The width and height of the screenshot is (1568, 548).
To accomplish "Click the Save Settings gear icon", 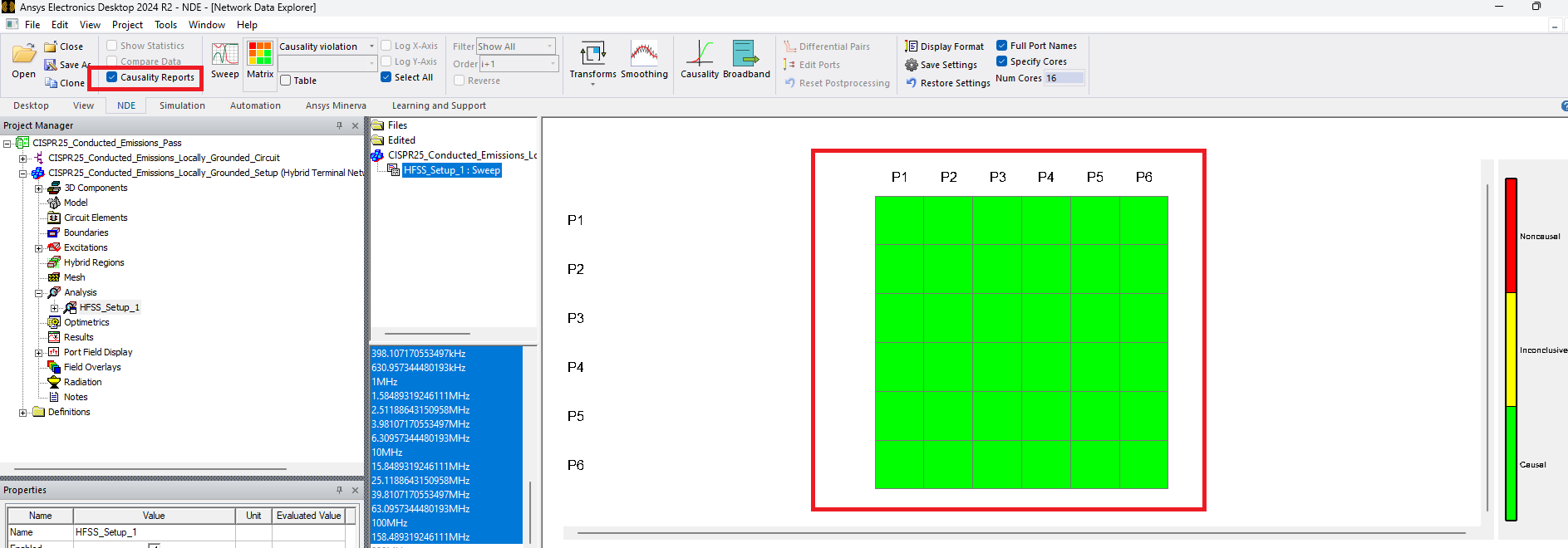I will (x=912, y=65).
